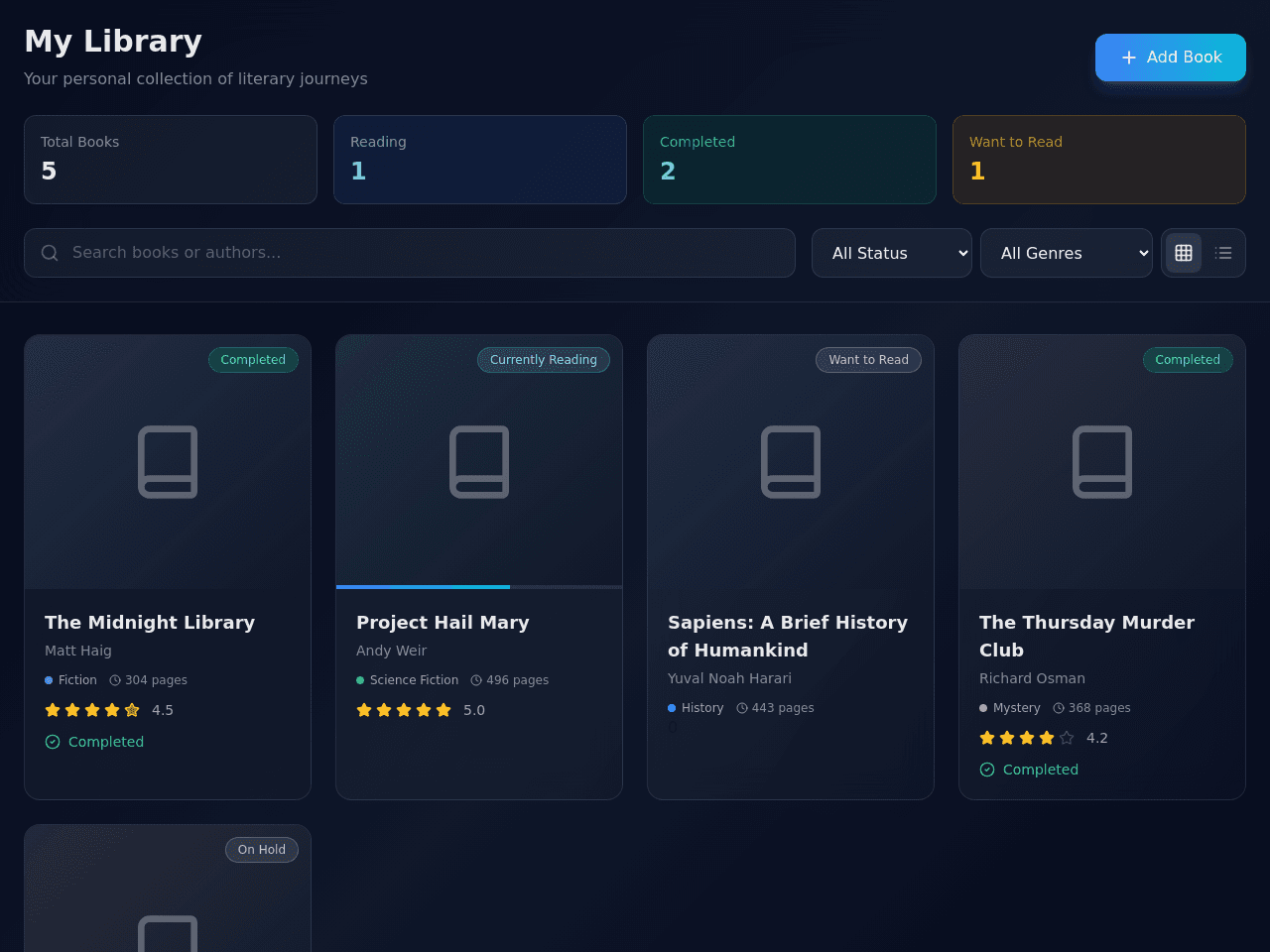Click the Project Hail Mary reading progress bar
This screenshot has width=1270, height=952.
(479, 587)
